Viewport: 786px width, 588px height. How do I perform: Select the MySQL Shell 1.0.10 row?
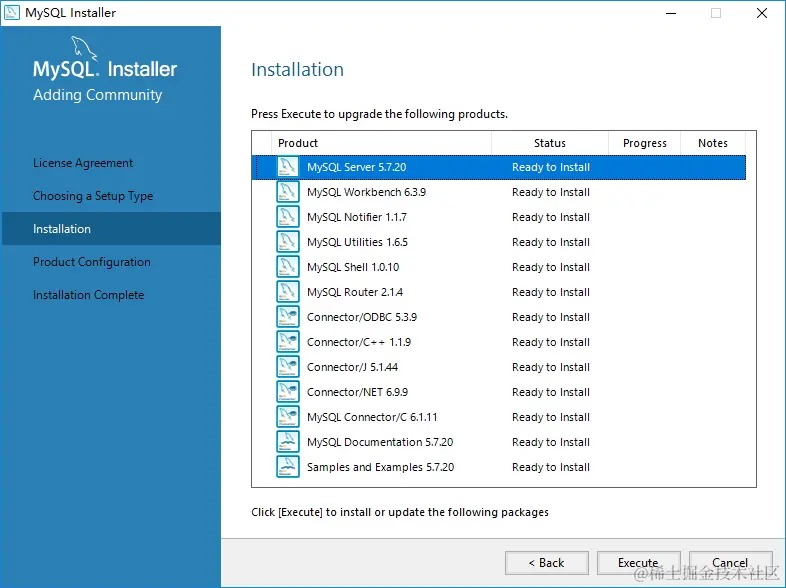499,267
